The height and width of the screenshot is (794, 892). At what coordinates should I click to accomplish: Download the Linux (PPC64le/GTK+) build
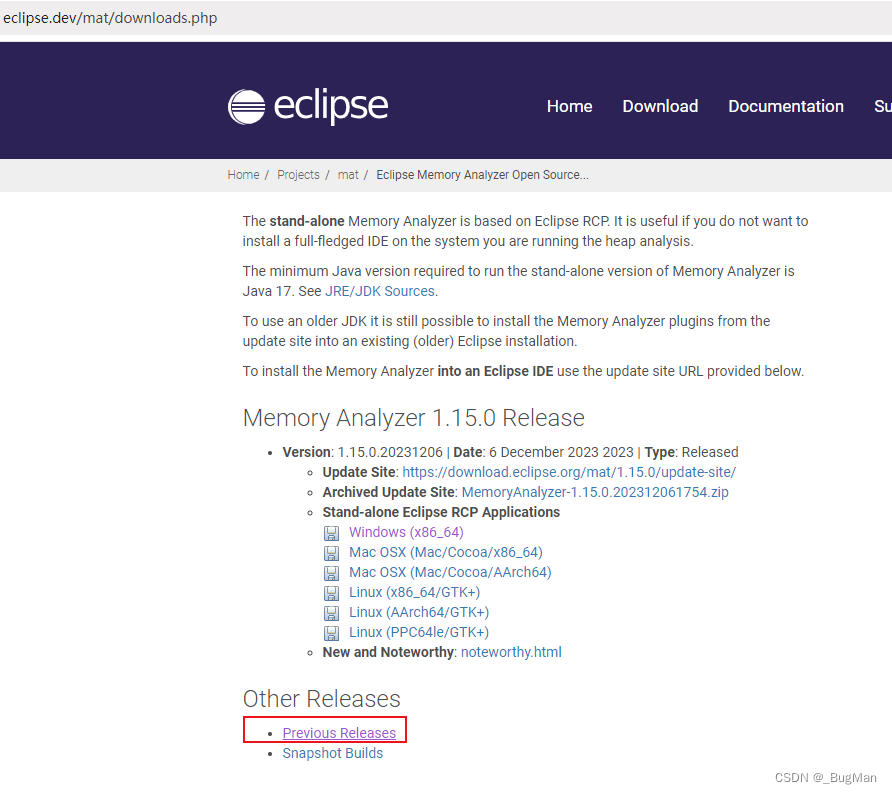[419, 632]
